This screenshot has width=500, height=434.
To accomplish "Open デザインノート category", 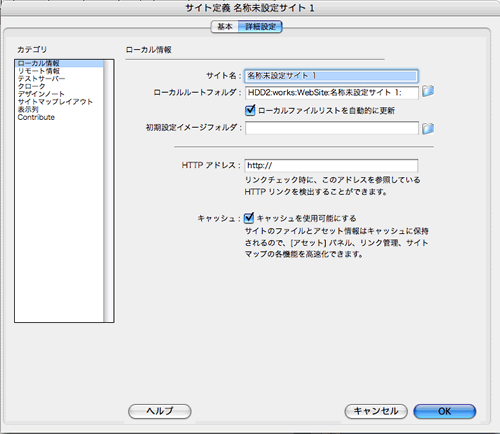I will 41,94.
